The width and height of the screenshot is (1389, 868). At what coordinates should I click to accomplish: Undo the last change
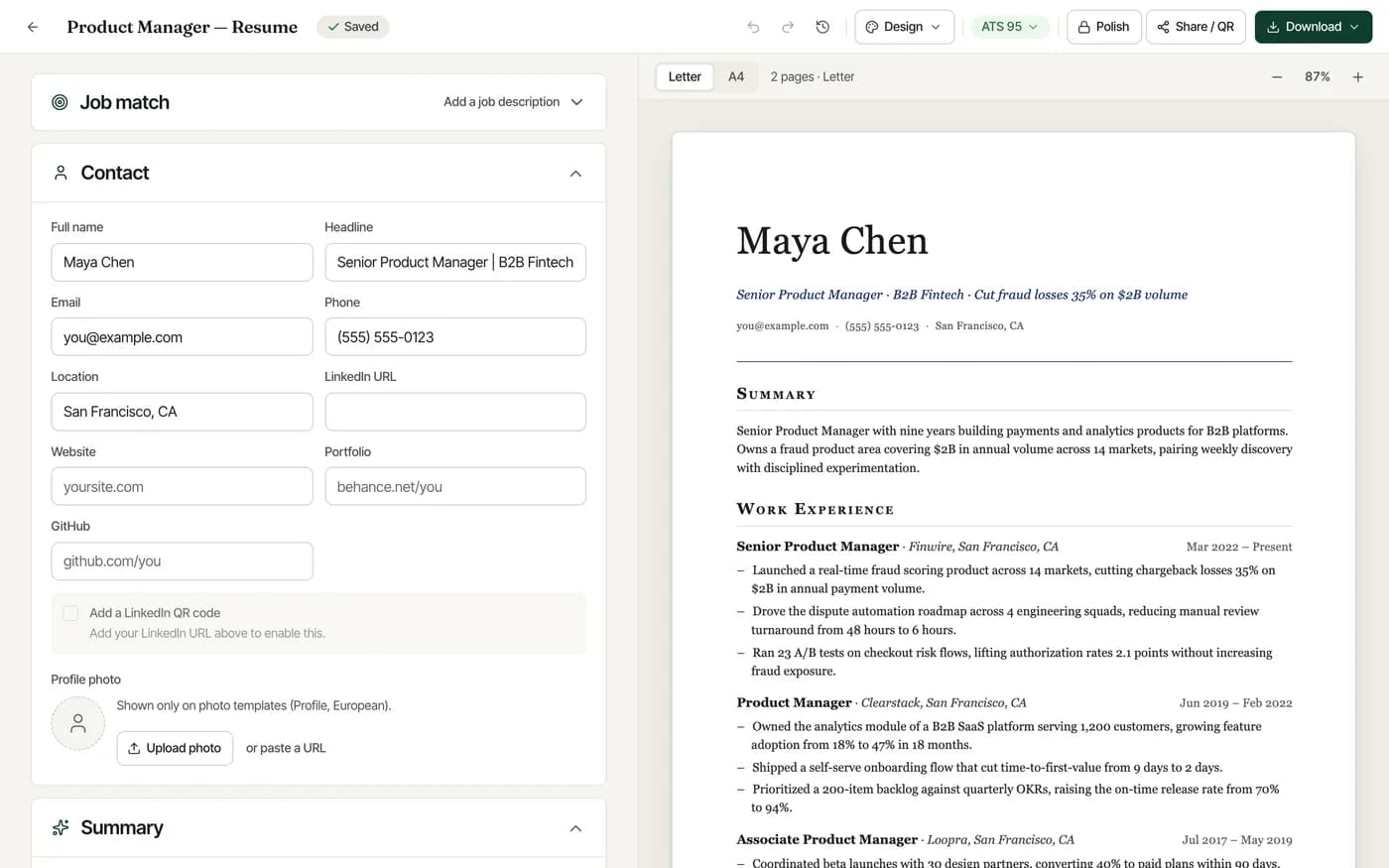point(753,27)
